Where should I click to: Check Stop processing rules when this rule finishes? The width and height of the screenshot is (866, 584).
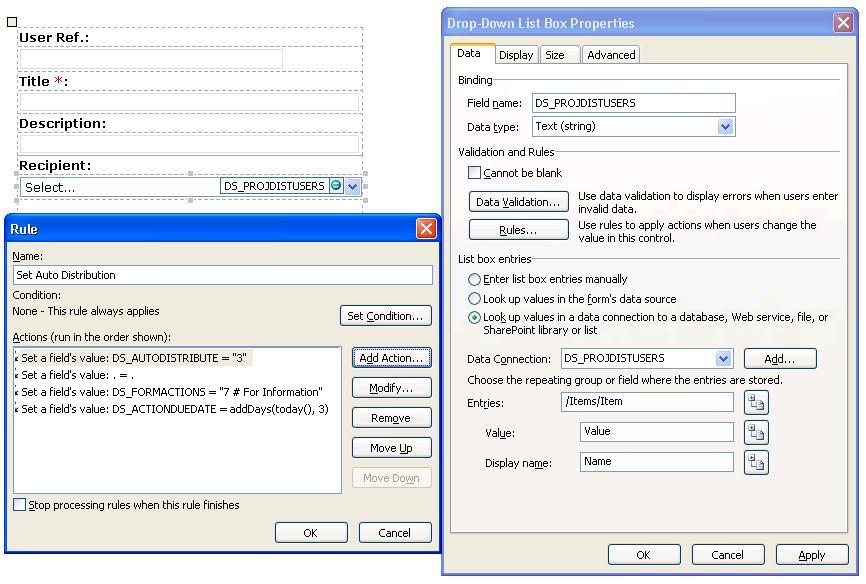pyautogui.click(x=20, y=505)
